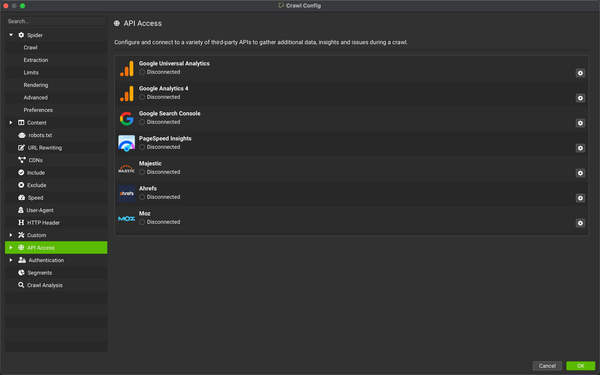The height and width of the screenshot is (375, 600).
Task: Click the Authentication users icon
Action: pyautogui.click(x=22, y=260)
